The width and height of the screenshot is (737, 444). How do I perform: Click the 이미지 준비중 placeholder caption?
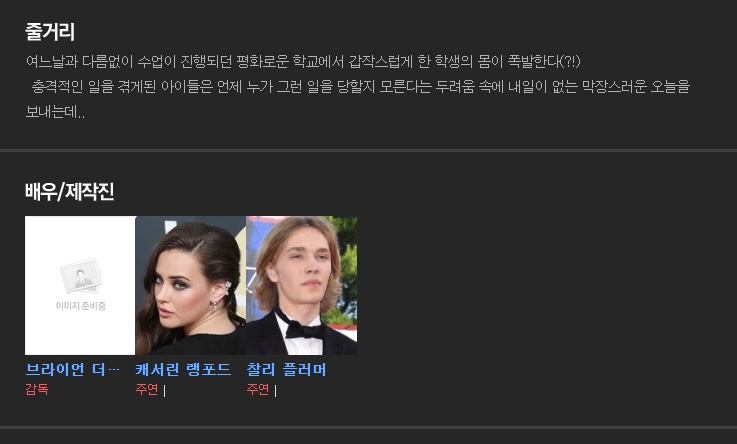(80, 306)
